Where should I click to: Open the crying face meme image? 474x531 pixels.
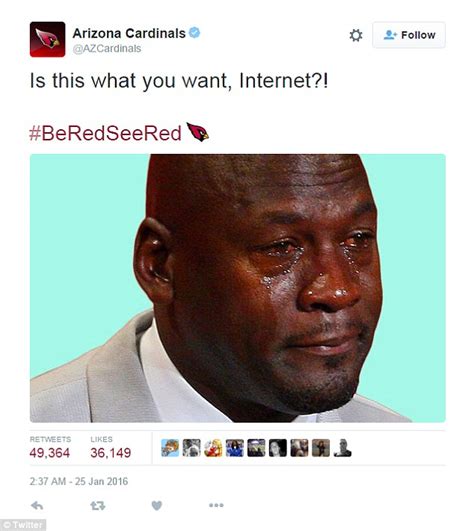tap(238, 288)
